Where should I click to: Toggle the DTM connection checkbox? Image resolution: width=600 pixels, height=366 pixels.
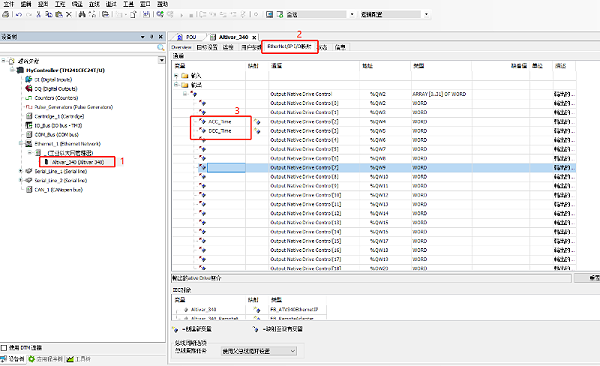click(4, 348)
